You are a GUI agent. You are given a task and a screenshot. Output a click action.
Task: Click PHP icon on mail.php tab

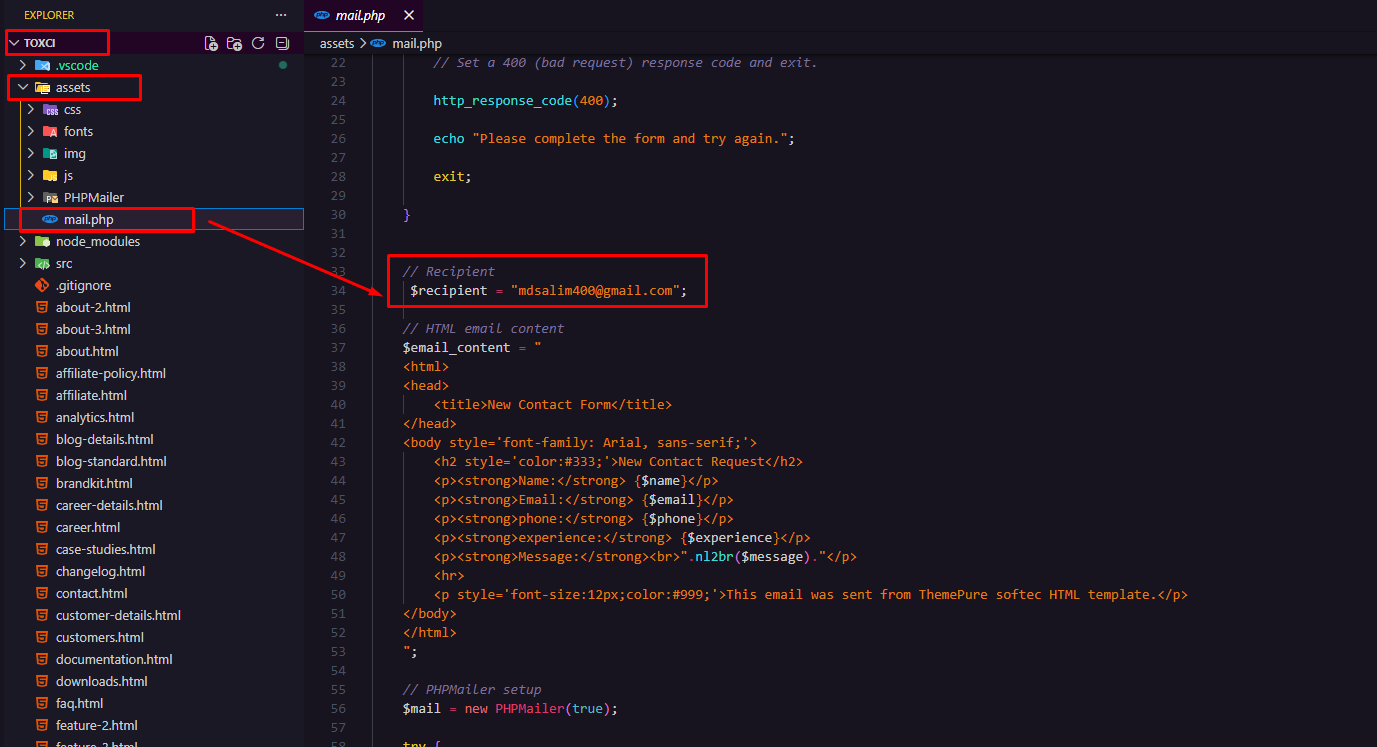tap(322, 16)
